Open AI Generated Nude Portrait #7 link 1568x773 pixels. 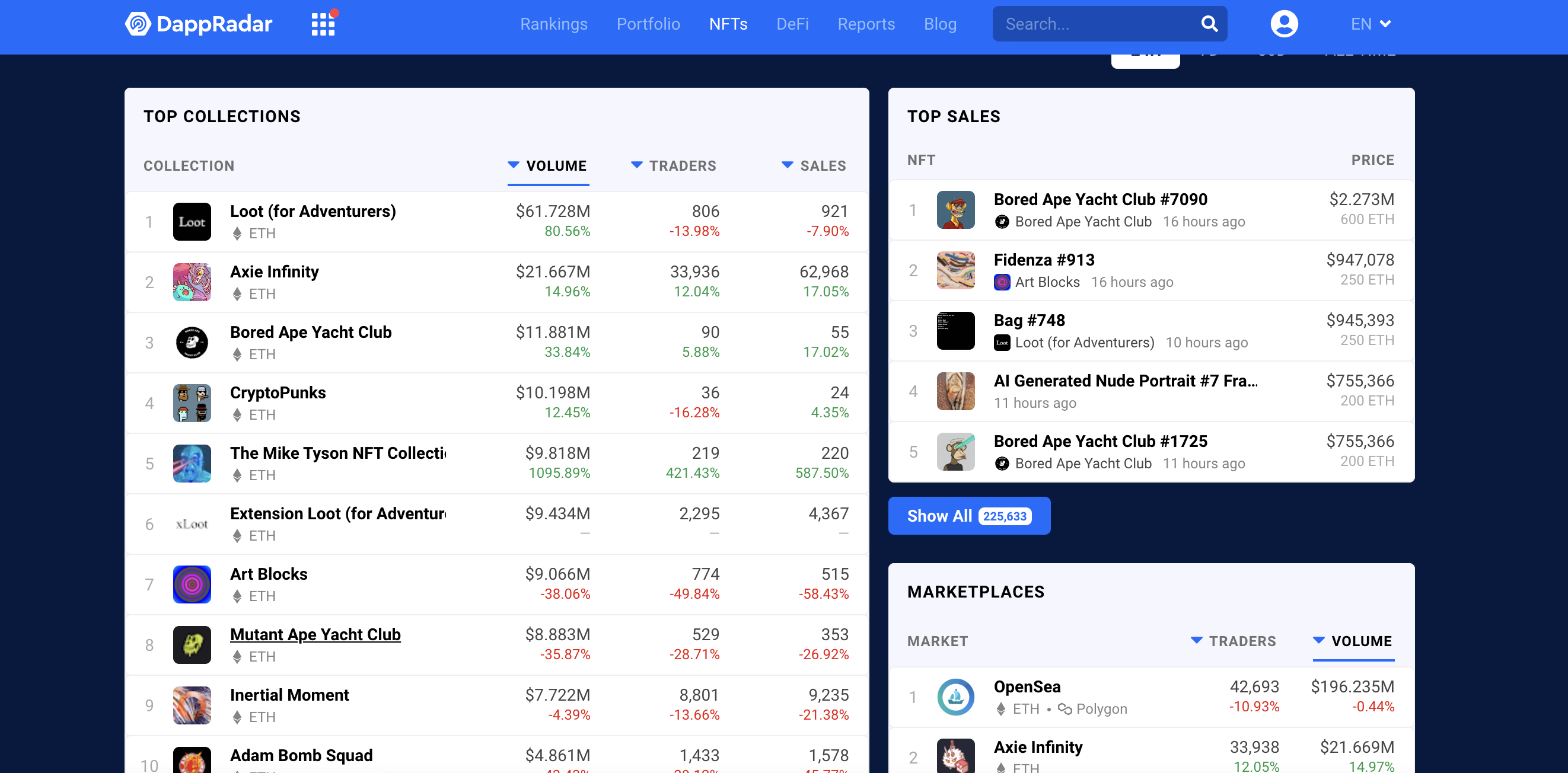click(x=1126, y=381)
